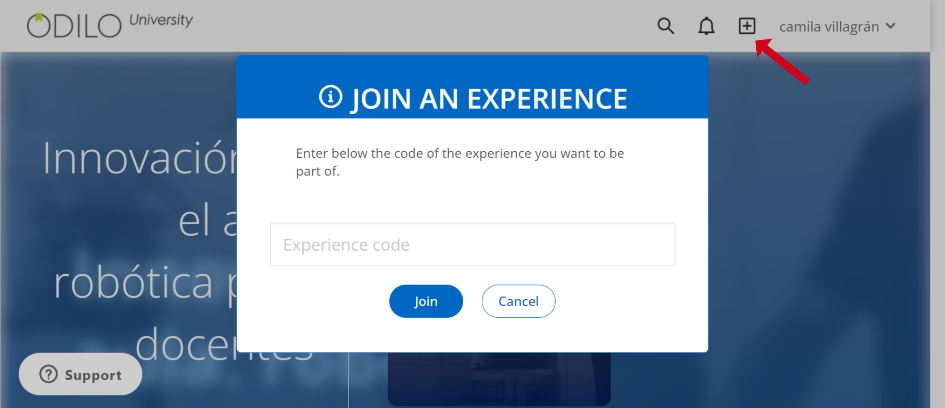
Task: Expand the chevron next to camila villagrán
Action: click(x=891, y=26)
